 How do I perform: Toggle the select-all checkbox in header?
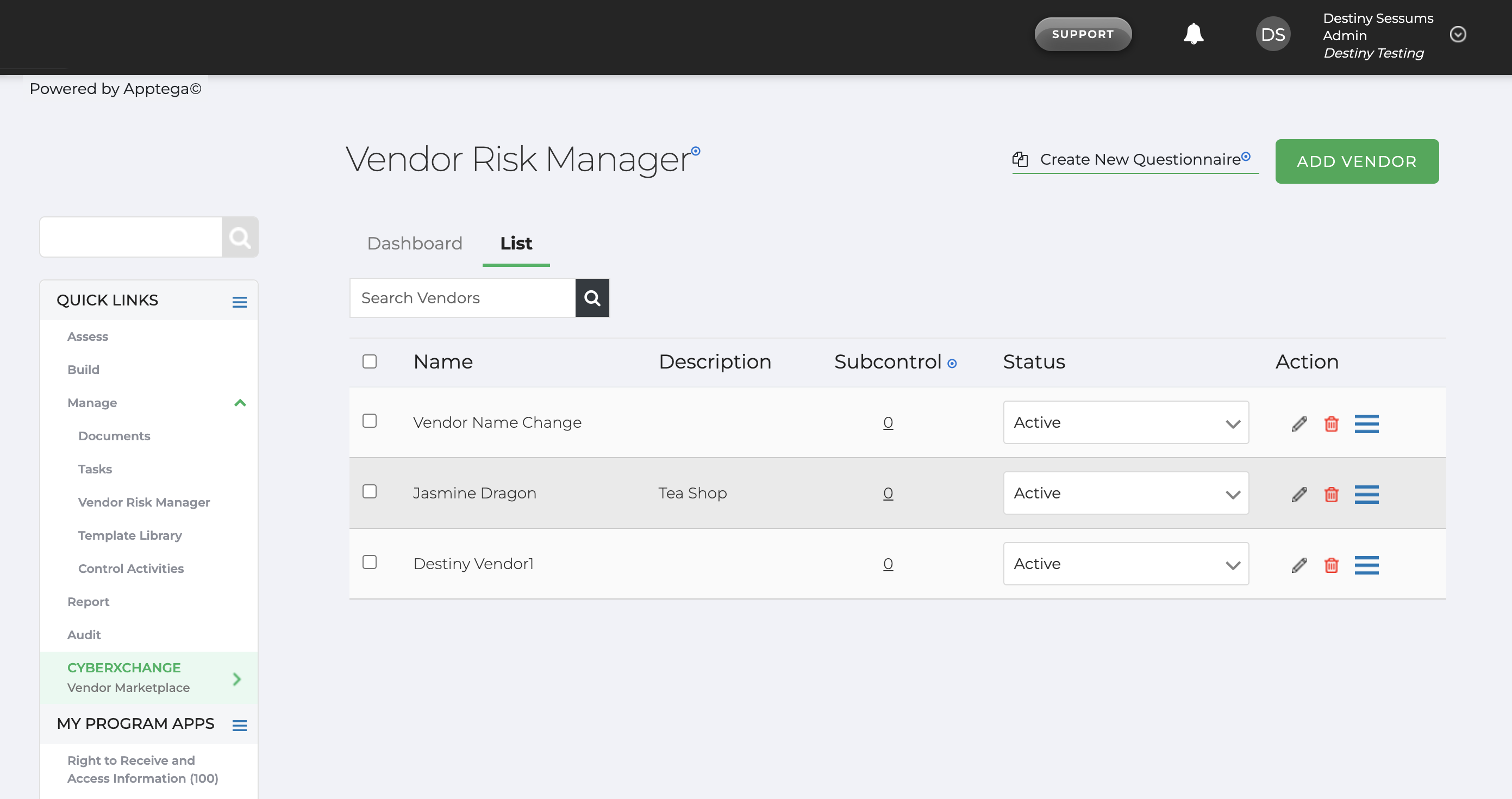pos(369,361)
